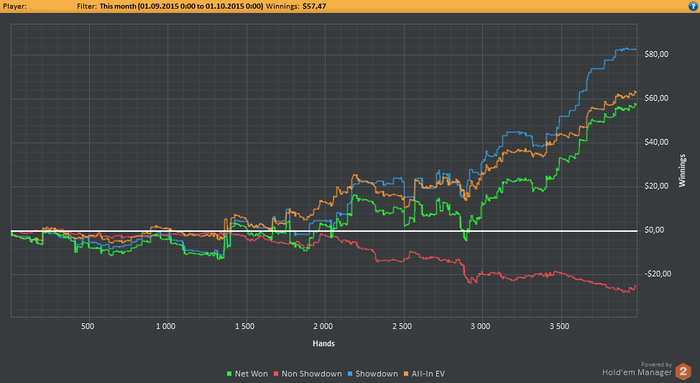Toggle the All-In EV legend entry
The width and height of the screenshot is (700, 383).
point(425,374)
